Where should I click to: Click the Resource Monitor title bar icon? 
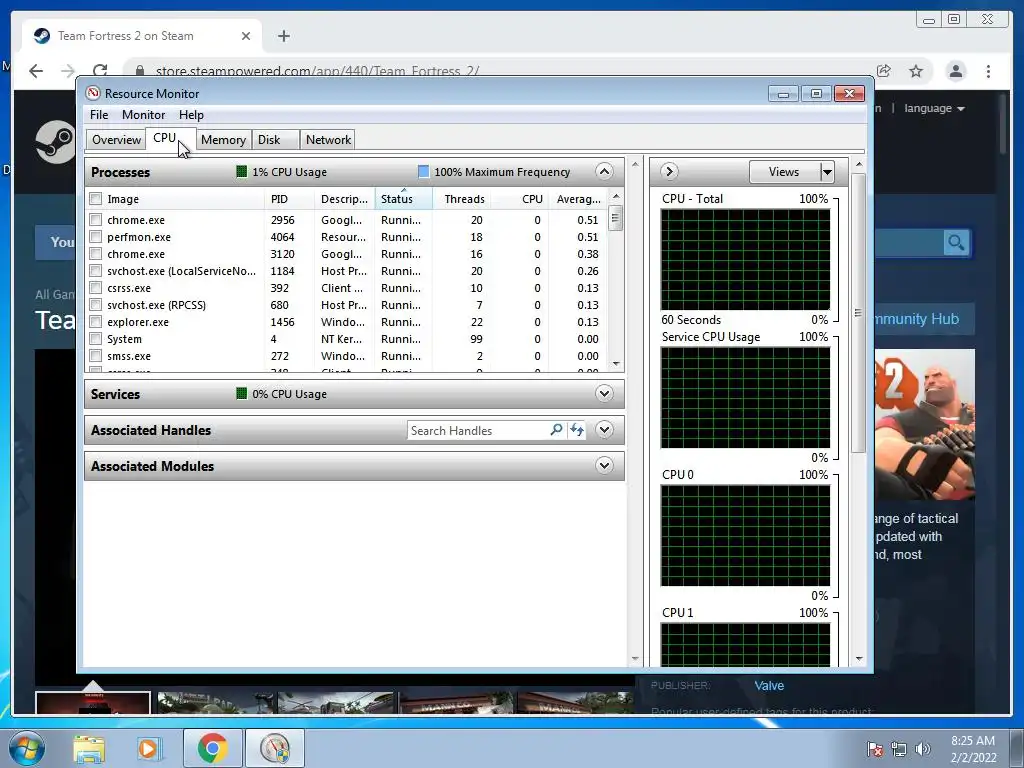click(93, 93)
